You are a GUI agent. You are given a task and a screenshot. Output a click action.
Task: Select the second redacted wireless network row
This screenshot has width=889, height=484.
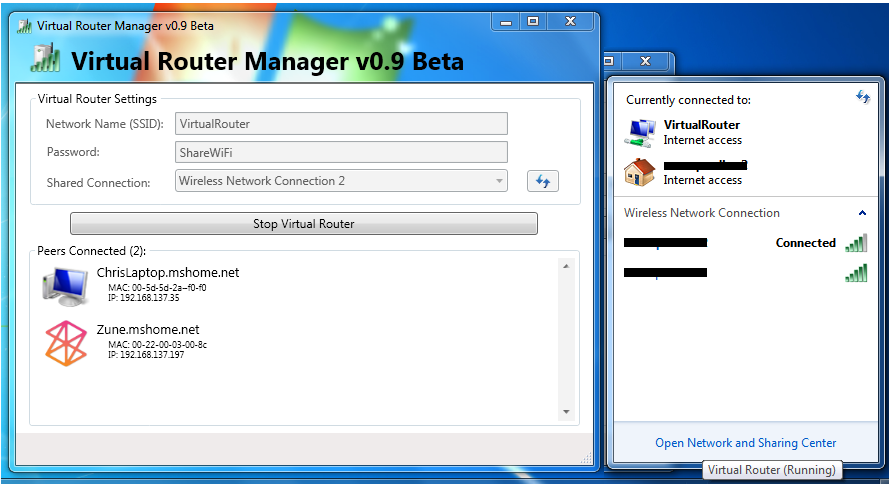(x=746, y=273)
